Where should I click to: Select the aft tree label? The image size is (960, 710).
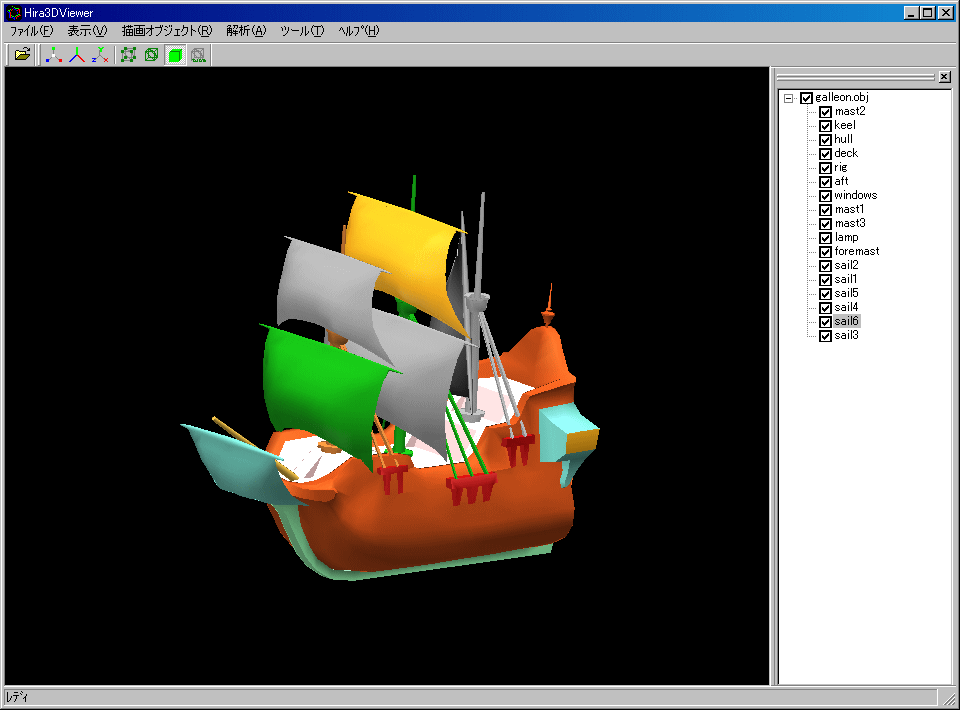[841, 181]
